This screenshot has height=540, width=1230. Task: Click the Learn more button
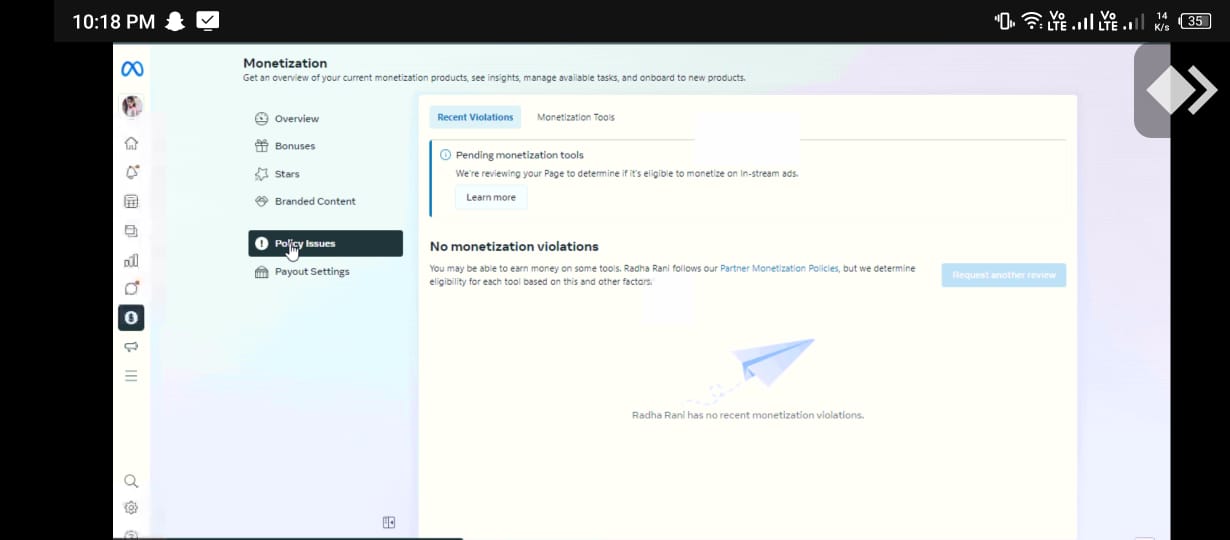(x=491, y=197)
